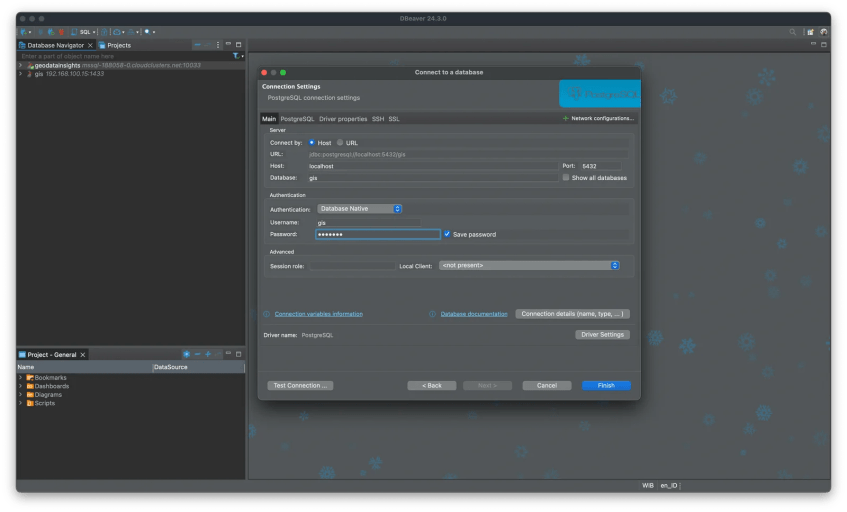Open the Authentication Database Native dropdown
Image resolution: width=847 pixels, height=512 pixels.
click(359, 208)
